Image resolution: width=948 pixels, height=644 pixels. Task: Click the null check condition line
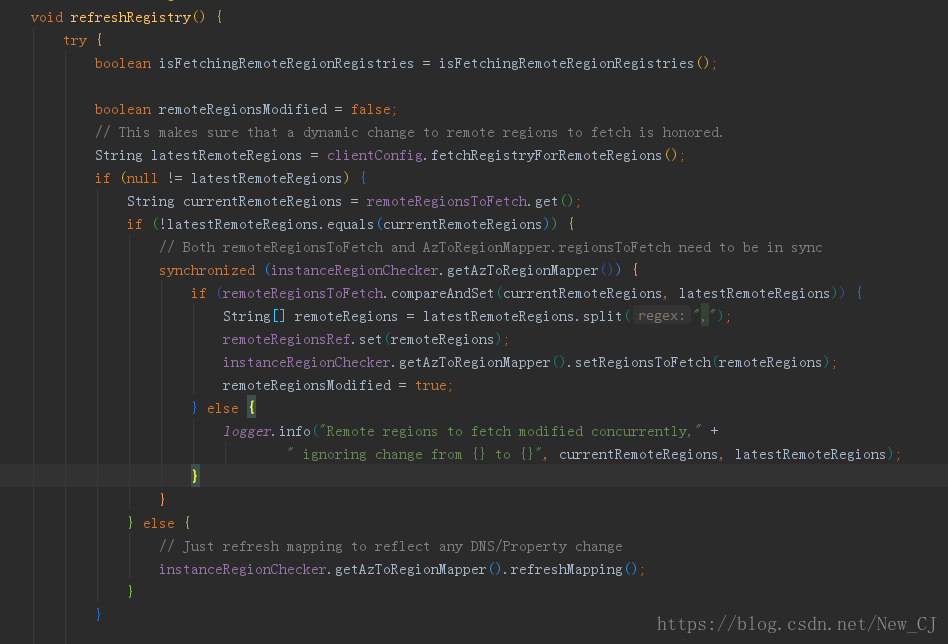[230, 178]
